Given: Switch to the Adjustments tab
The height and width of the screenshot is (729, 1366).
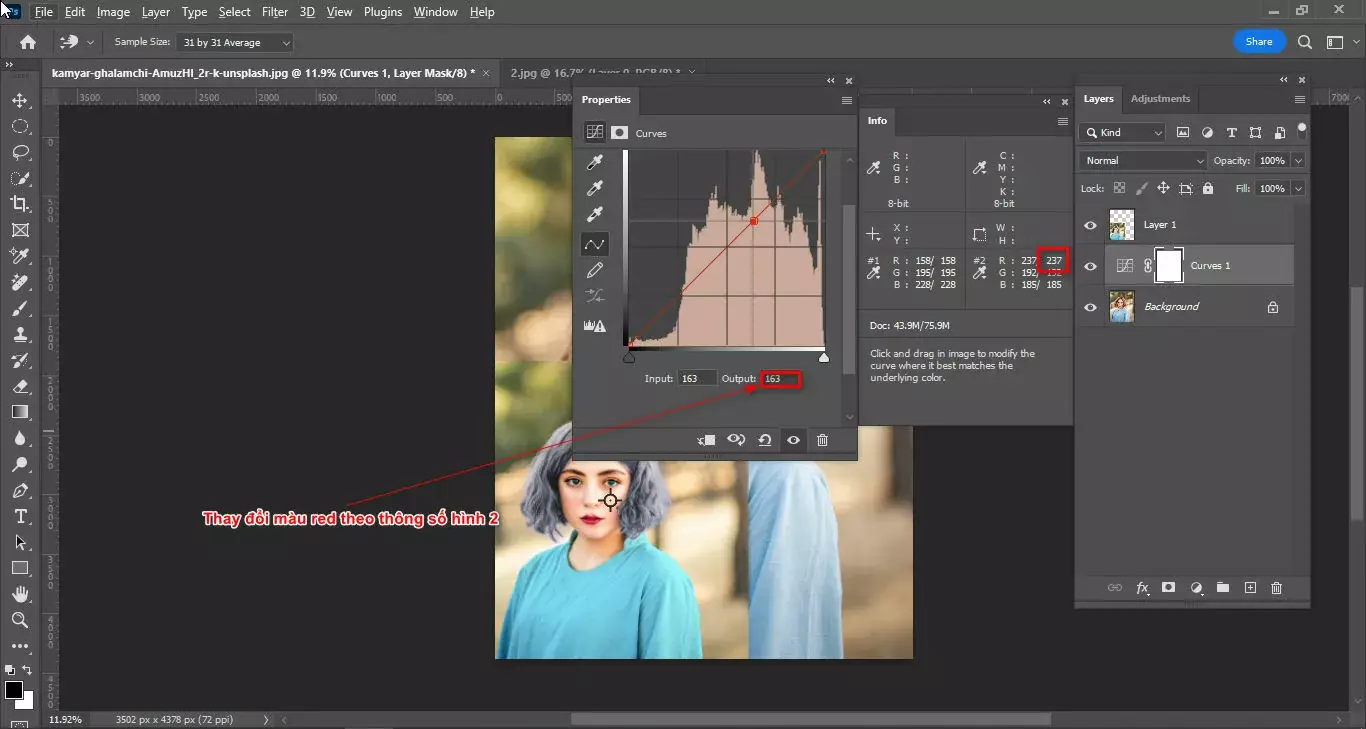Looking at the screenshot, I should [1159, 99].
